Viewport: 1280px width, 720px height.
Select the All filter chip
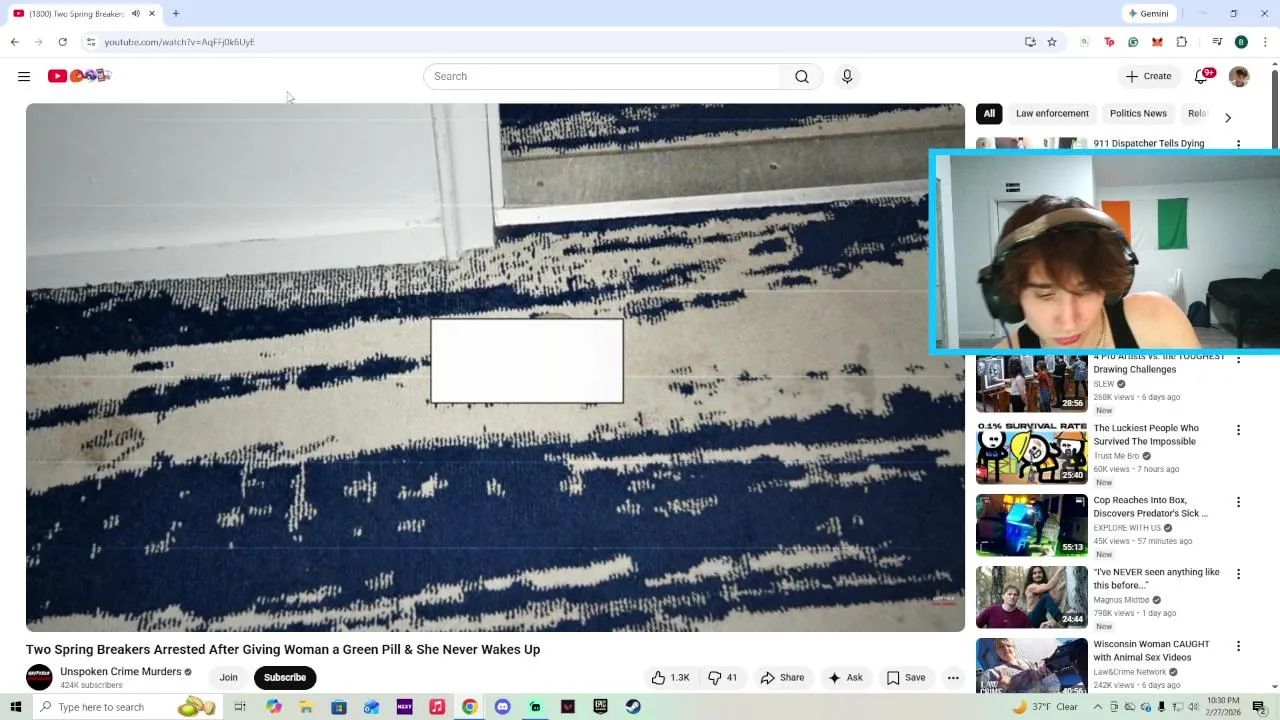tap(989, 114)
